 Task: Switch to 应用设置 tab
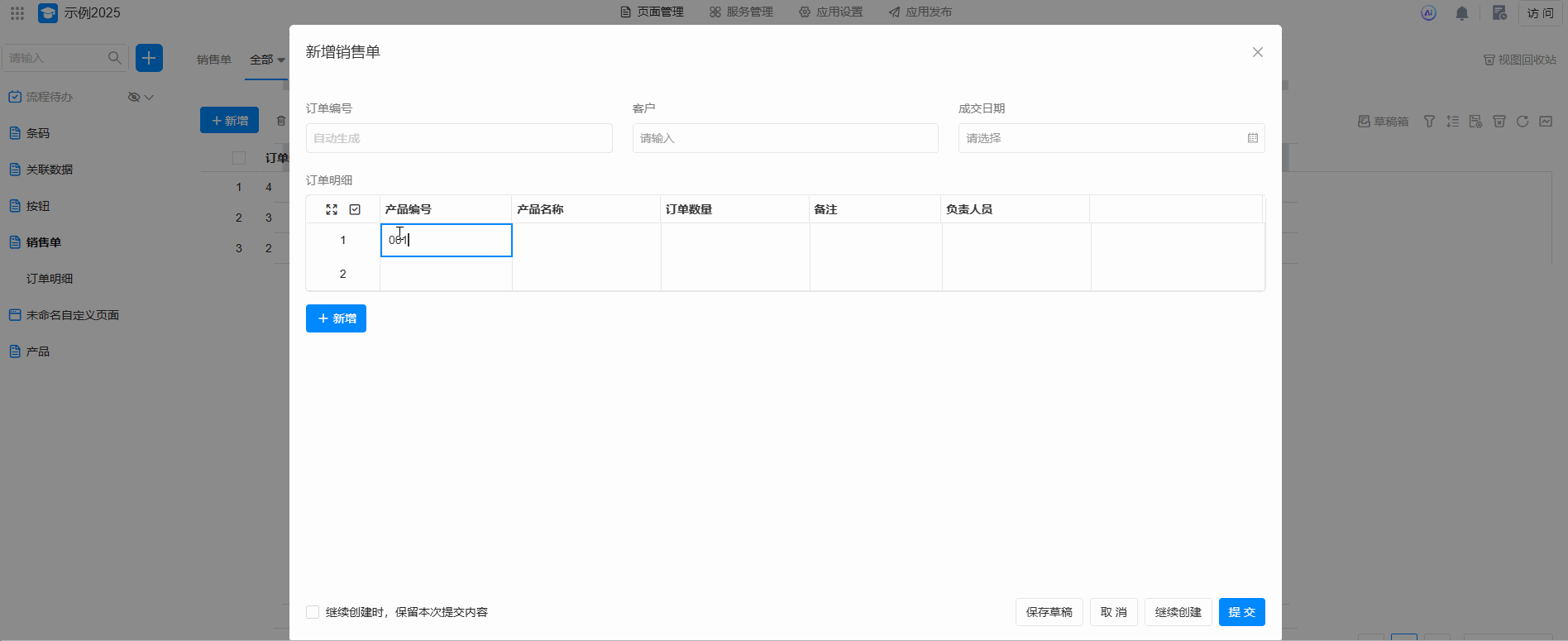coord(830,12)
